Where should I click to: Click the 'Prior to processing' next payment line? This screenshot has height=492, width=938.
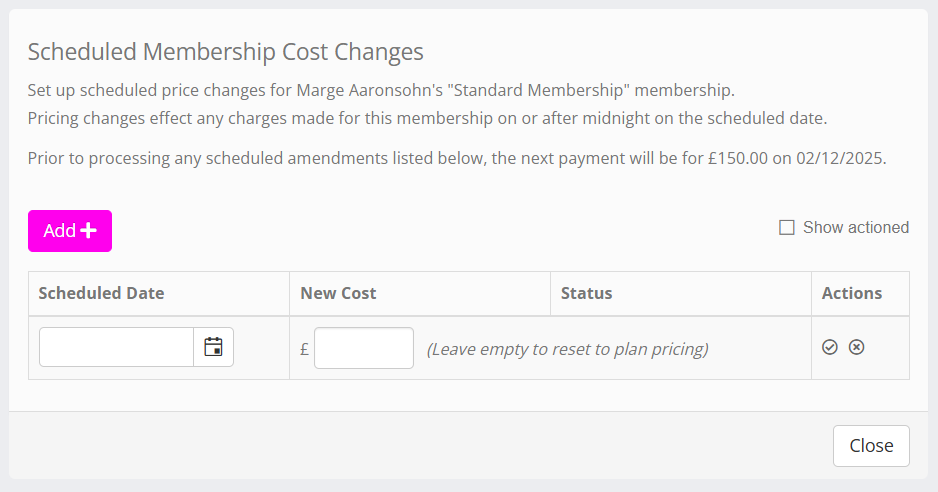coord(457,158)
